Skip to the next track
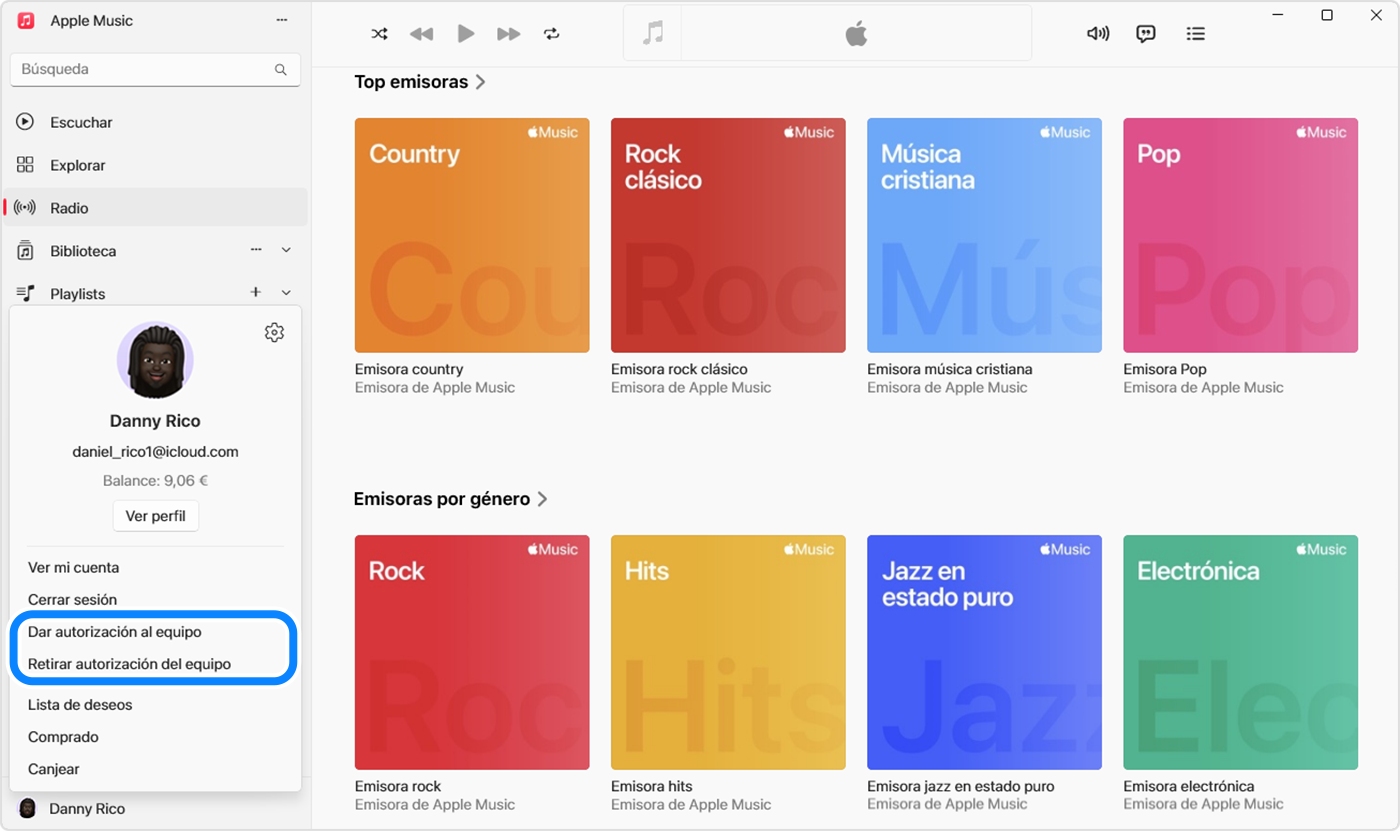This screenshot has height=832, width=1400. 509,34
